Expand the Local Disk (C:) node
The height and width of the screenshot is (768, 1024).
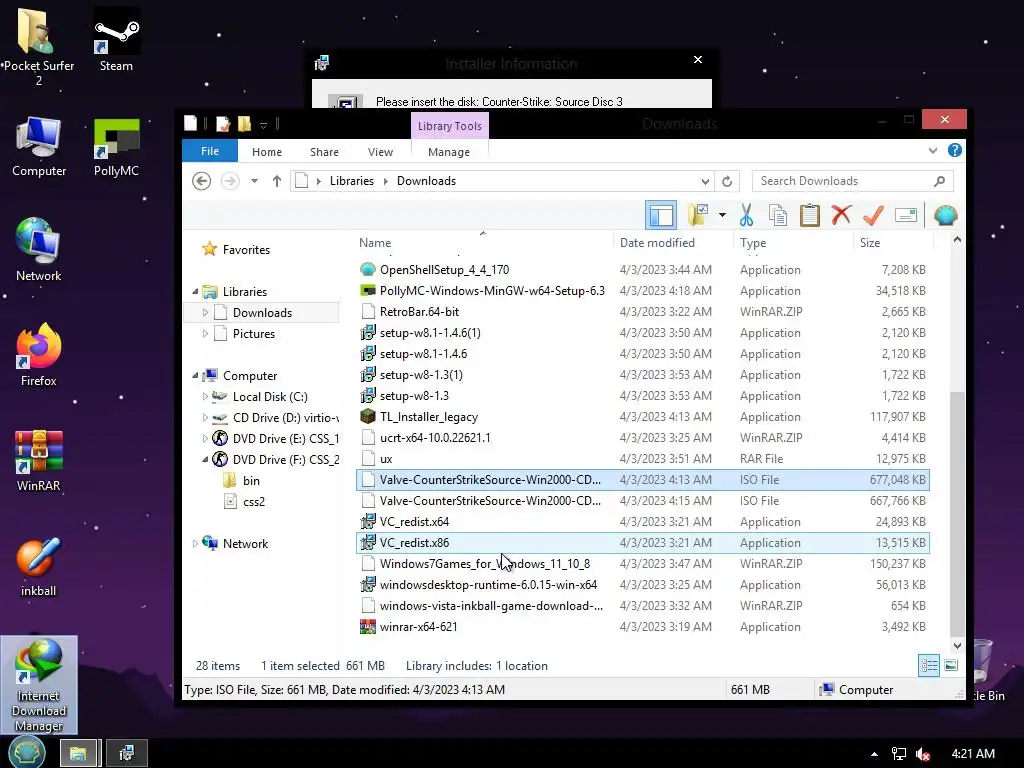pyautogui.click(x=205, y=396)
